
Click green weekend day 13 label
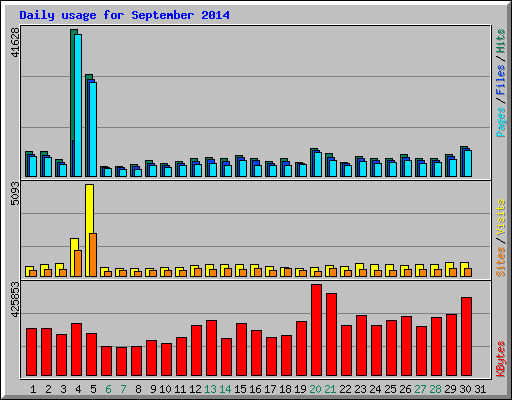(x=210, y=389)
